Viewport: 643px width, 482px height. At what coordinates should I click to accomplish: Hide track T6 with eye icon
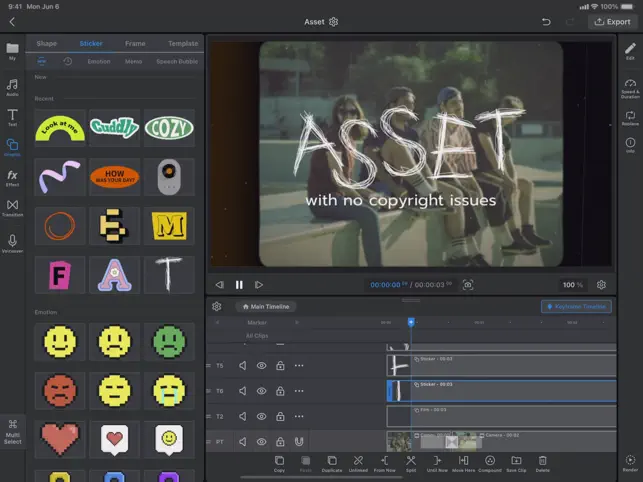tap(261, 391)
